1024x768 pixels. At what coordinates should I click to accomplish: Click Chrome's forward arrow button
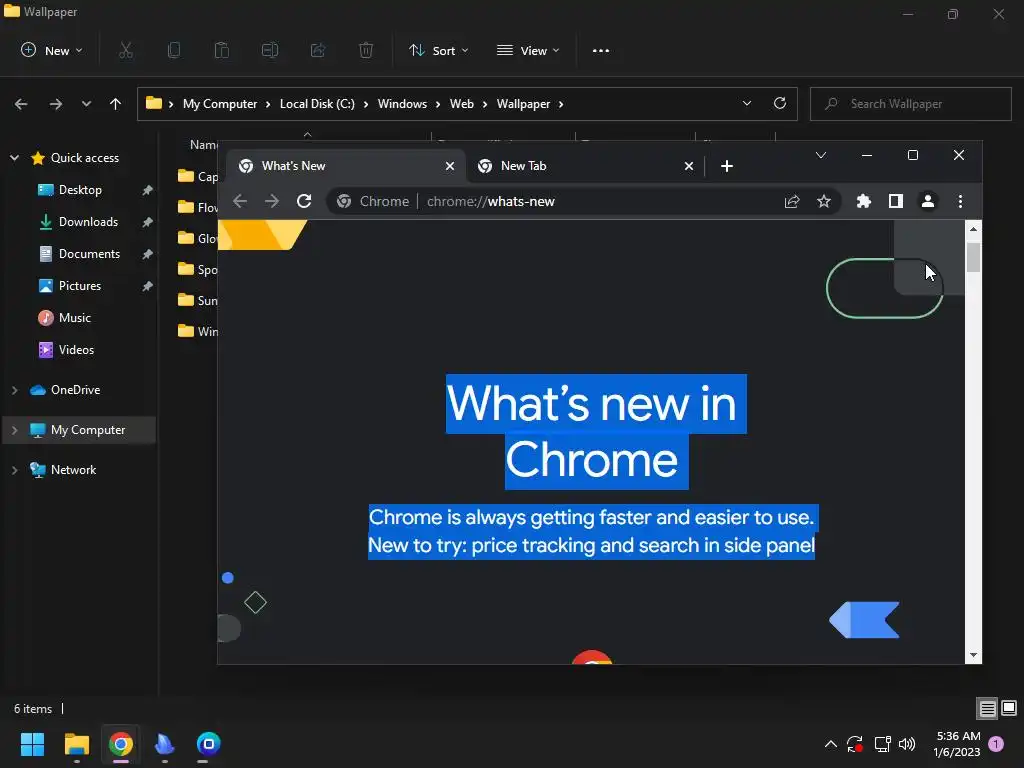pyautogui.click(x=272, y=201)
